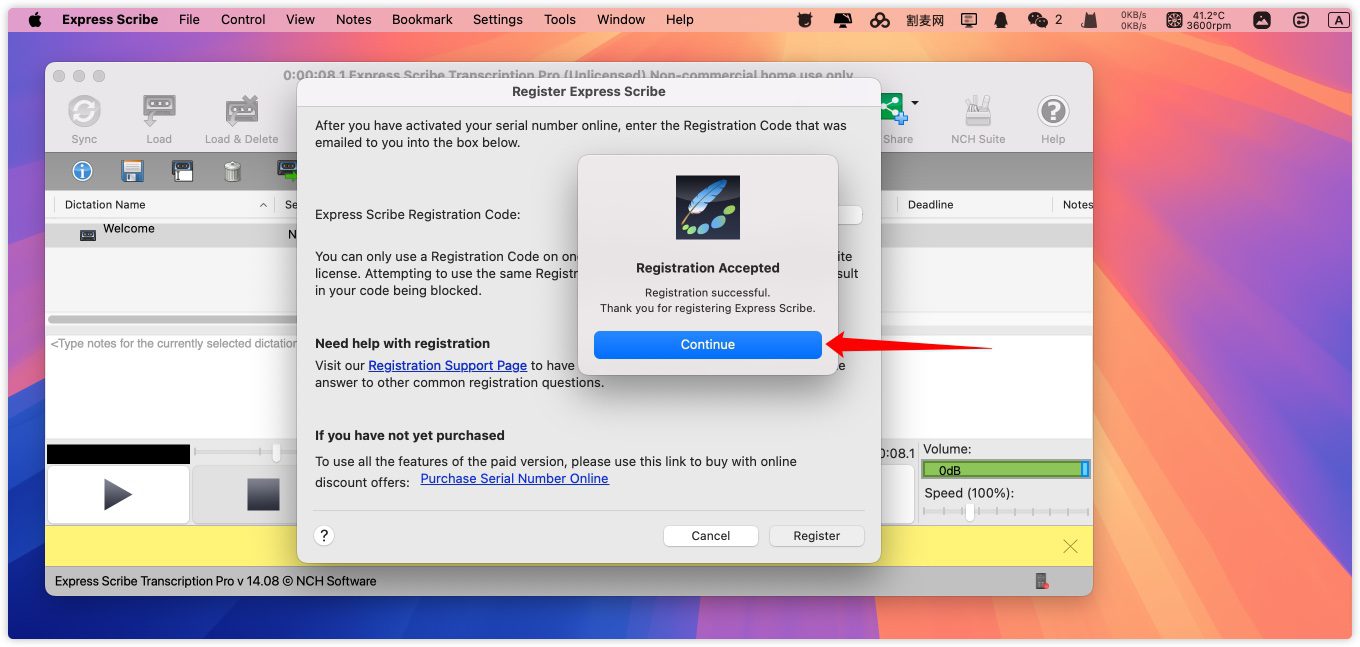This screenshot has height=647, width=1360.
Task: Click the Sync toolbar icon
Action: (84, 112)
